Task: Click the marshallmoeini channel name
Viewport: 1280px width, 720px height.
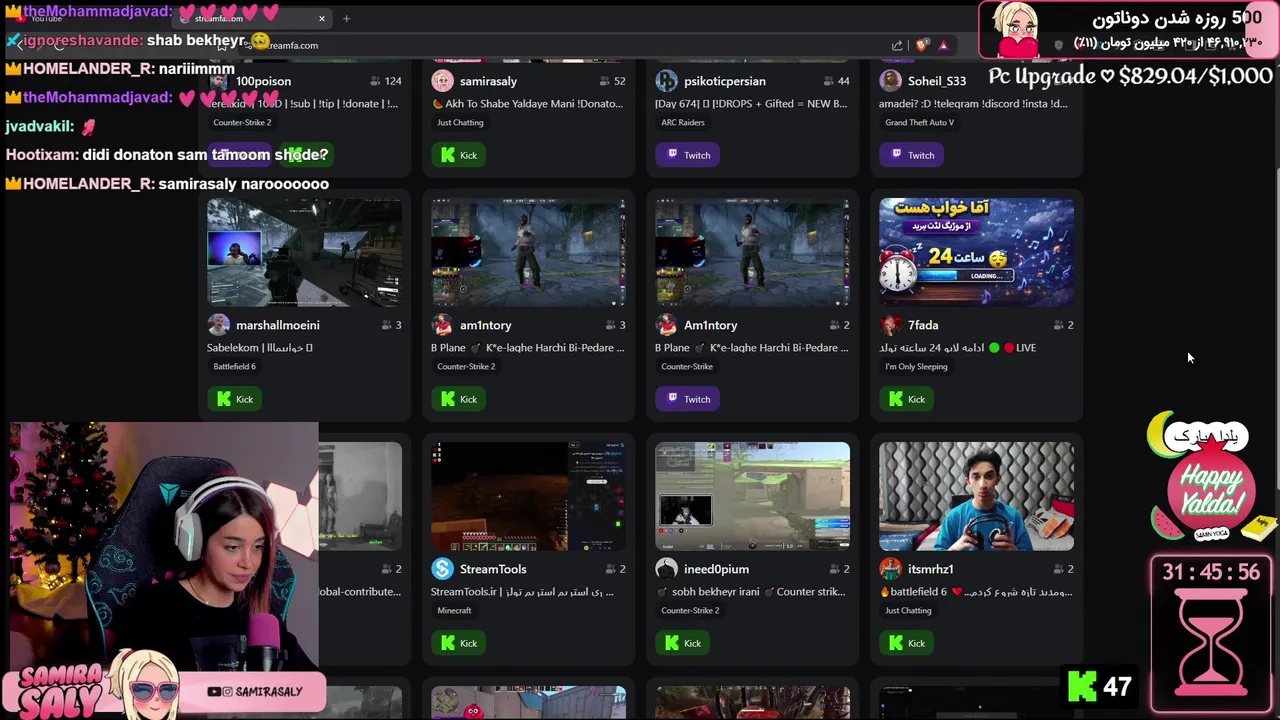Action: click(278, 325)
